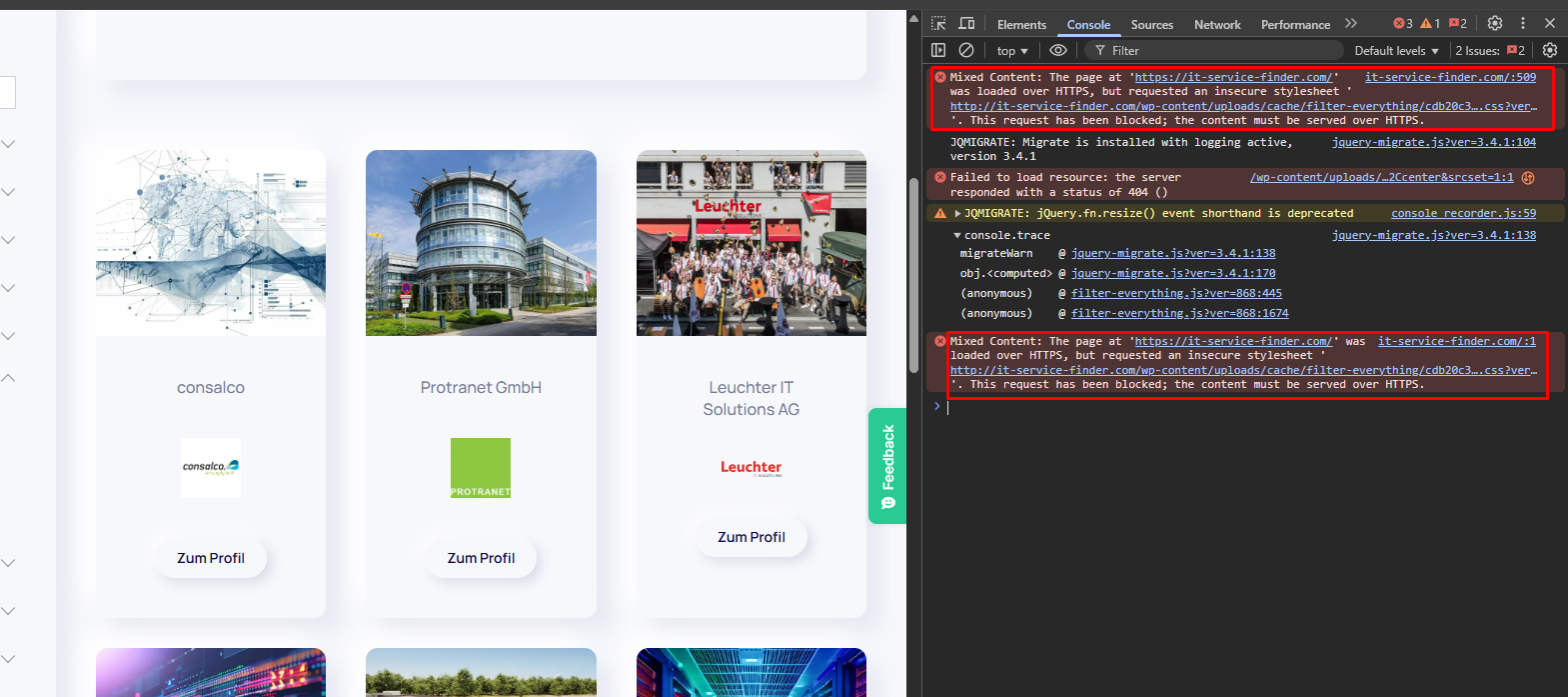
Task: Open the Leuchter team group photo
Action: pyautogui.click(x=752, y=243)
